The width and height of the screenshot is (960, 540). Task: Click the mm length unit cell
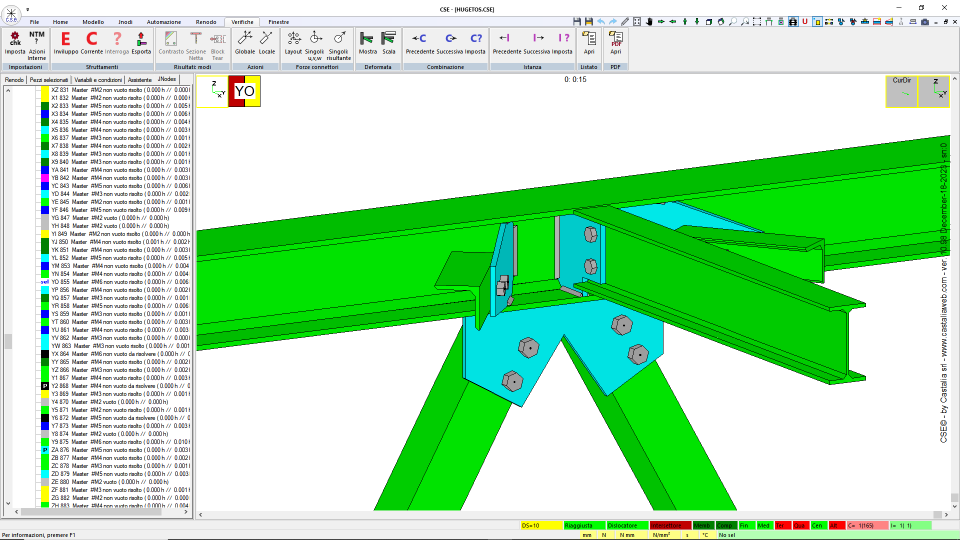pos(587,535)
